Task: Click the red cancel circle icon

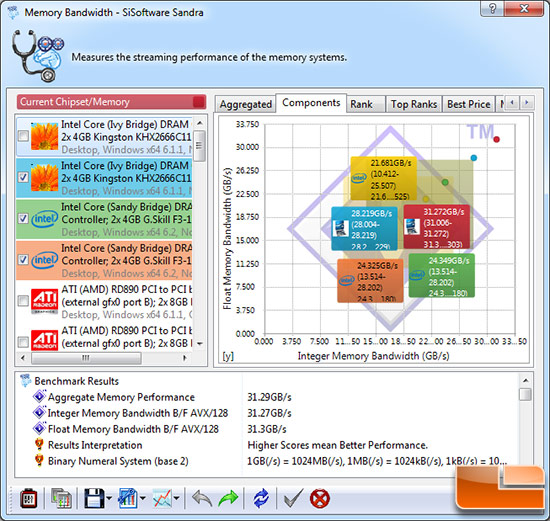Action: click(320, 498)
